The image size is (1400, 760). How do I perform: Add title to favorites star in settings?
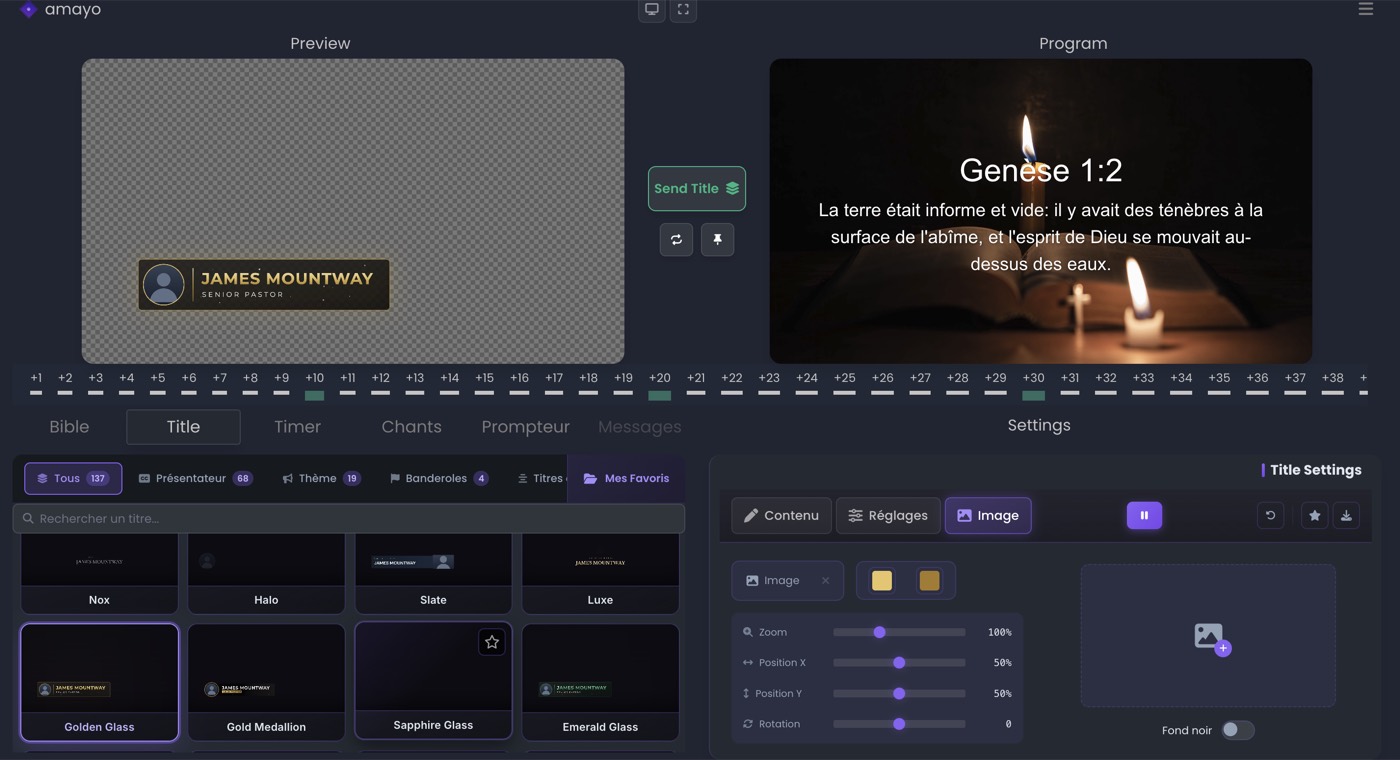coord(1315,515)
